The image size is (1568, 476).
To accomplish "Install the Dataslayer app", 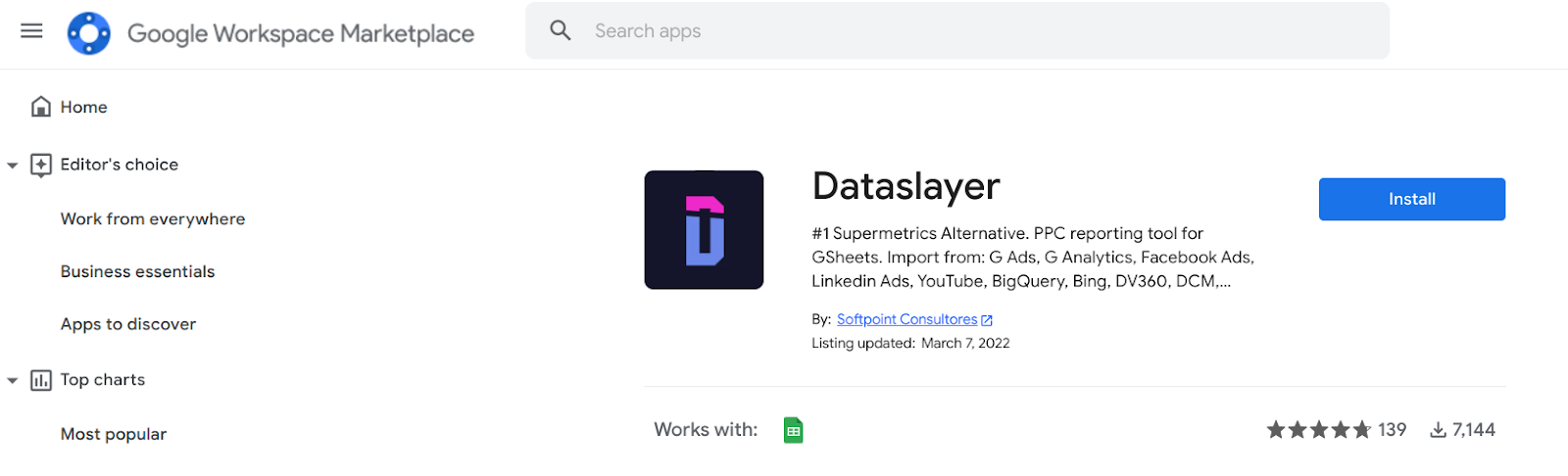I will pos(1411,199).
